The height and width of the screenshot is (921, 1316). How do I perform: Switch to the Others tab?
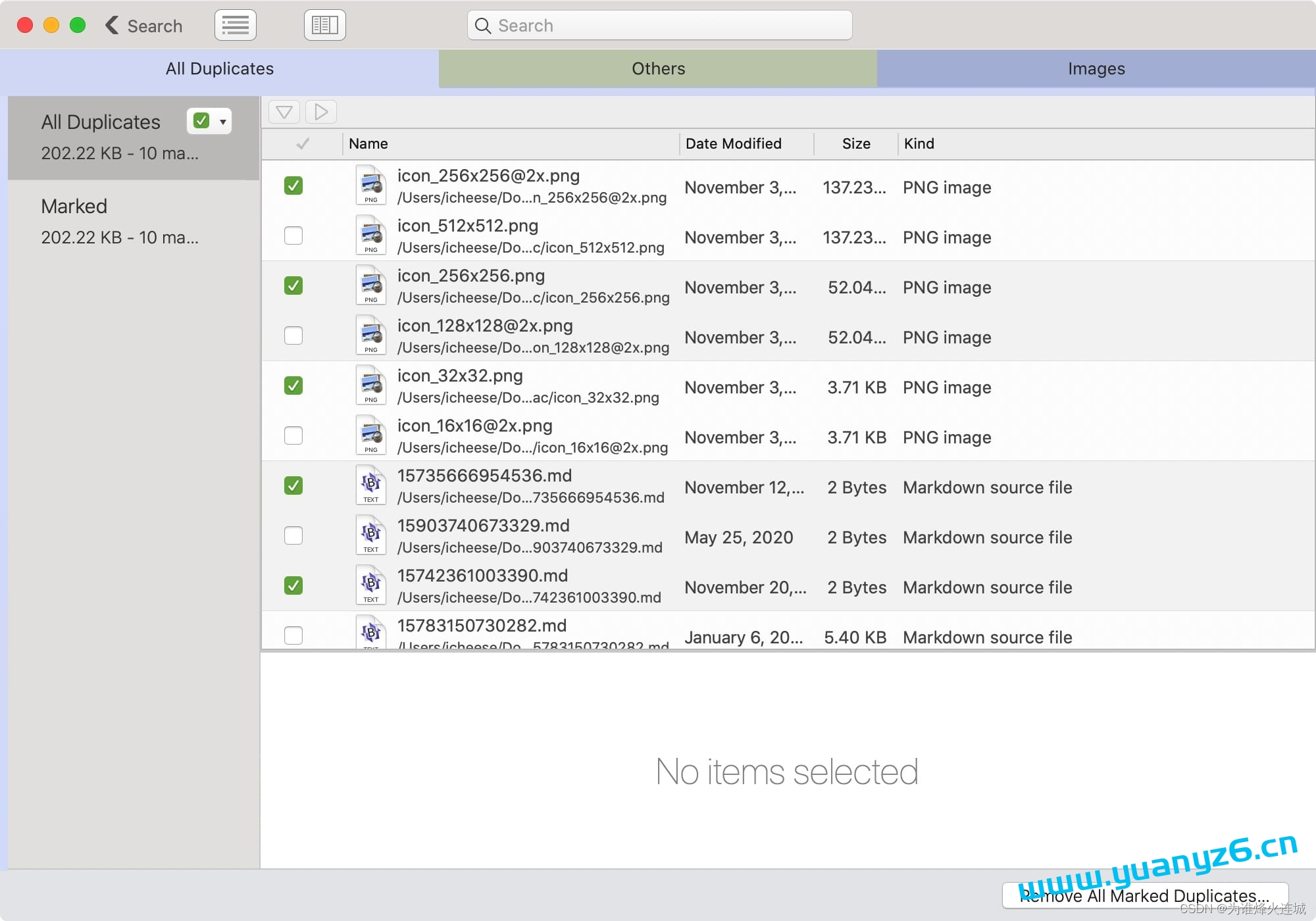(658, 68)
